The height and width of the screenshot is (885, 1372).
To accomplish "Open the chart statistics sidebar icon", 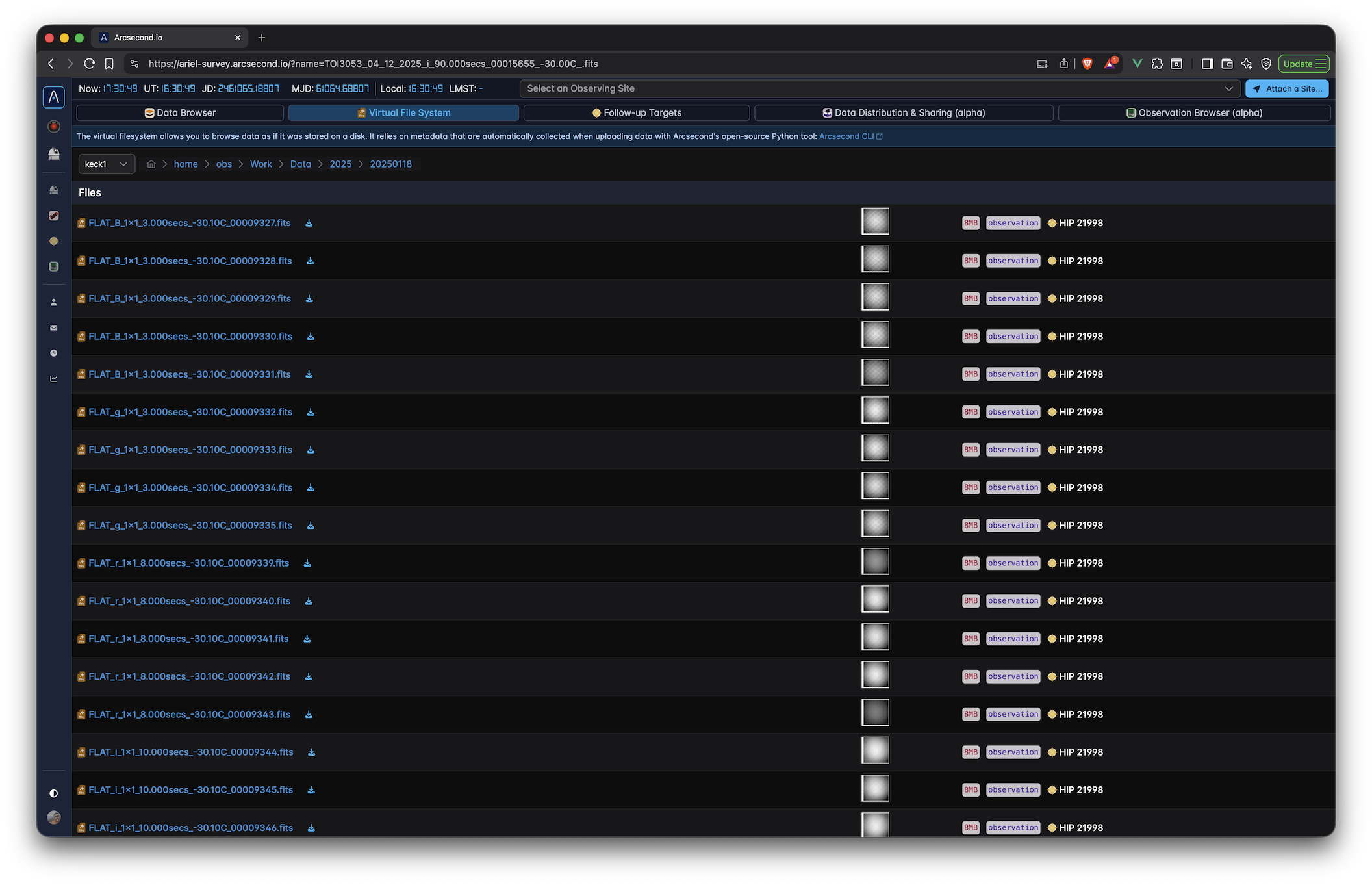I will pos(54,378).
